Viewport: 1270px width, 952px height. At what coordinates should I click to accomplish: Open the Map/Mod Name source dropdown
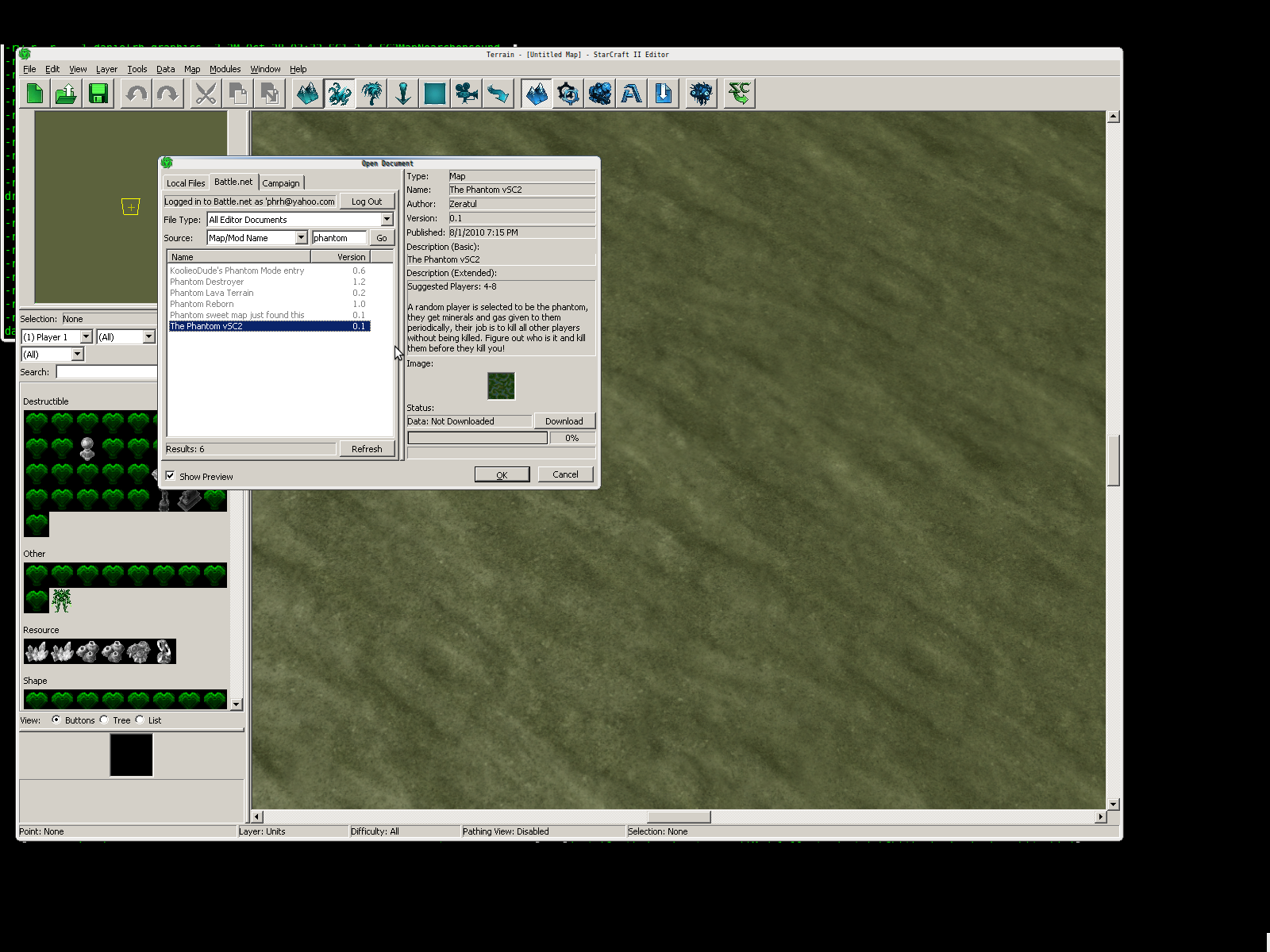point(301,238)
